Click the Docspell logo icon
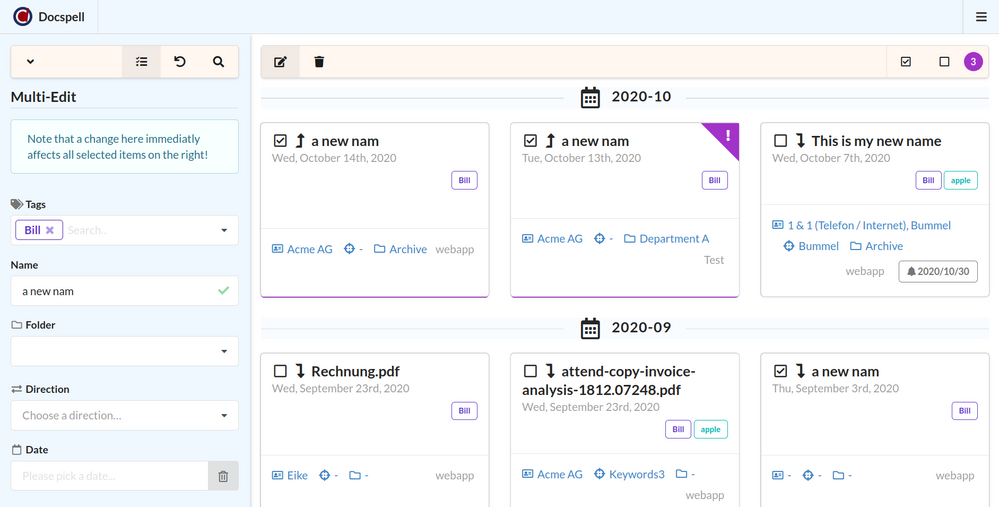The image size is (999, 507). 22,17
